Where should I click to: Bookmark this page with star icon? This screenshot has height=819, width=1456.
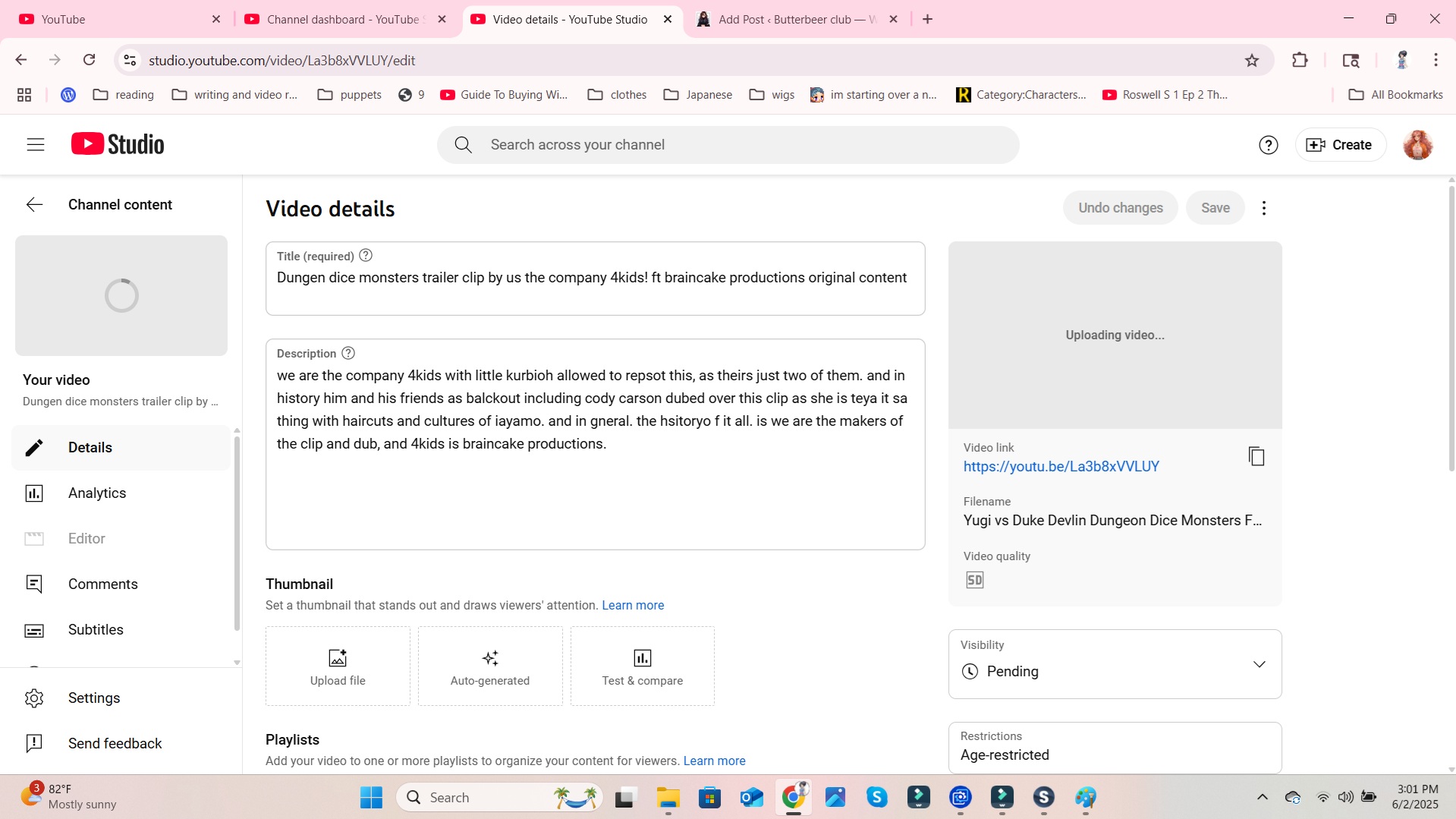[1251, 61]
